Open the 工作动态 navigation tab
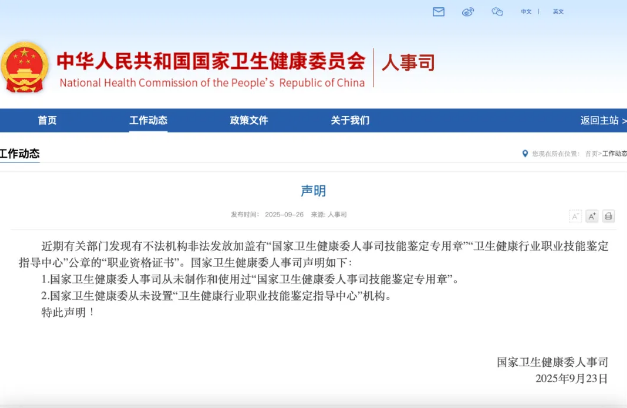The height and width of the screenshot is (408, 627). [x=148, y=121]
